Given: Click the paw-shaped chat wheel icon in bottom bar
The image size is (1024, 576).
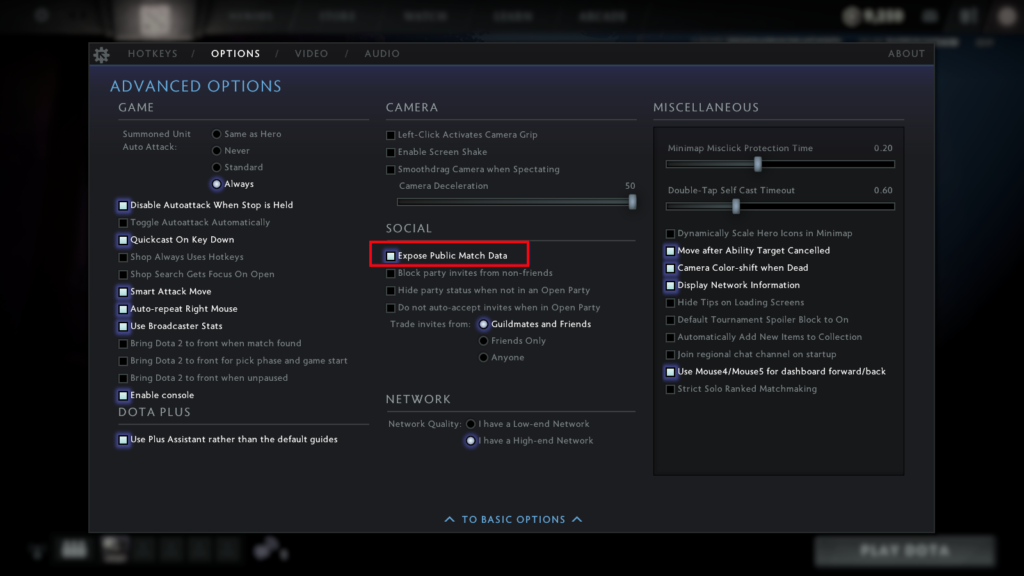Looking at the screenshot, I should click(266, 549).
